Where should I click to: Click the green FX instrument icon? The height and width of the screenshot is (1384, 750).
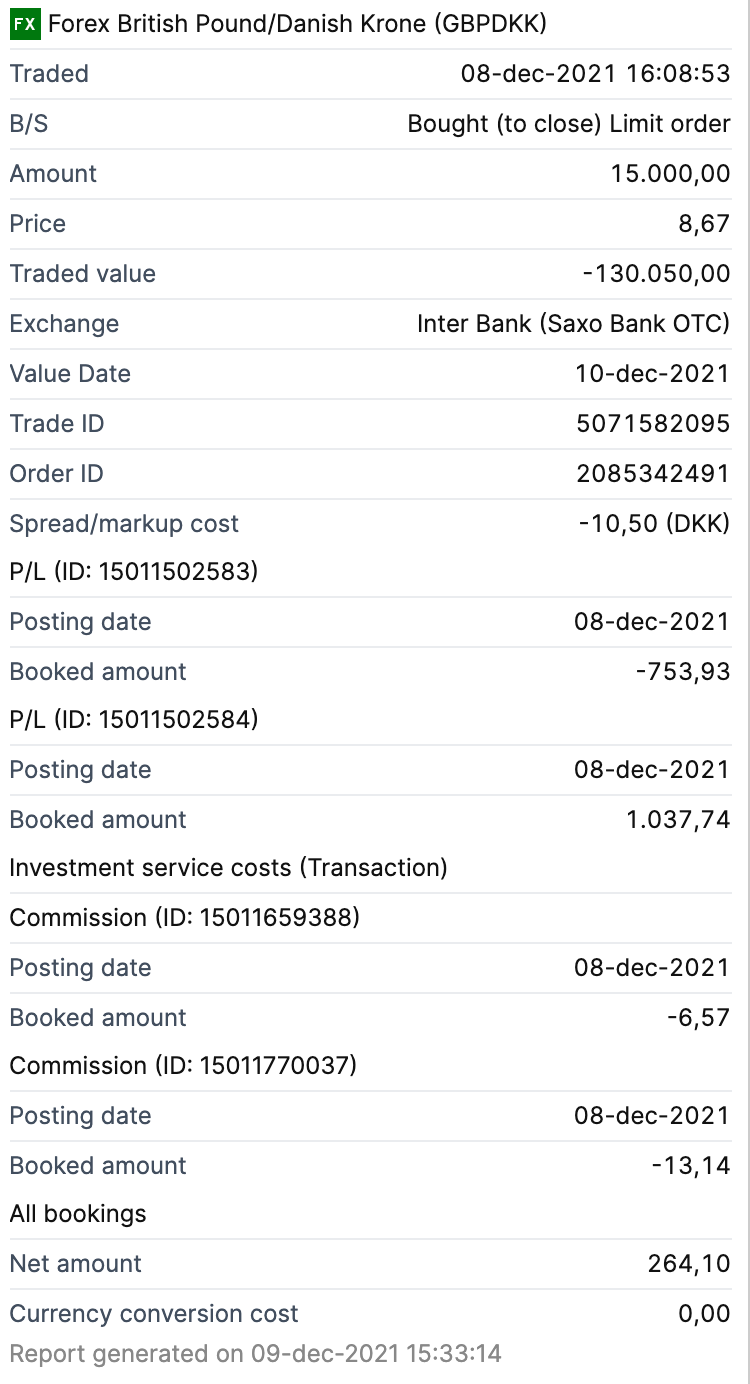(24, 25)
